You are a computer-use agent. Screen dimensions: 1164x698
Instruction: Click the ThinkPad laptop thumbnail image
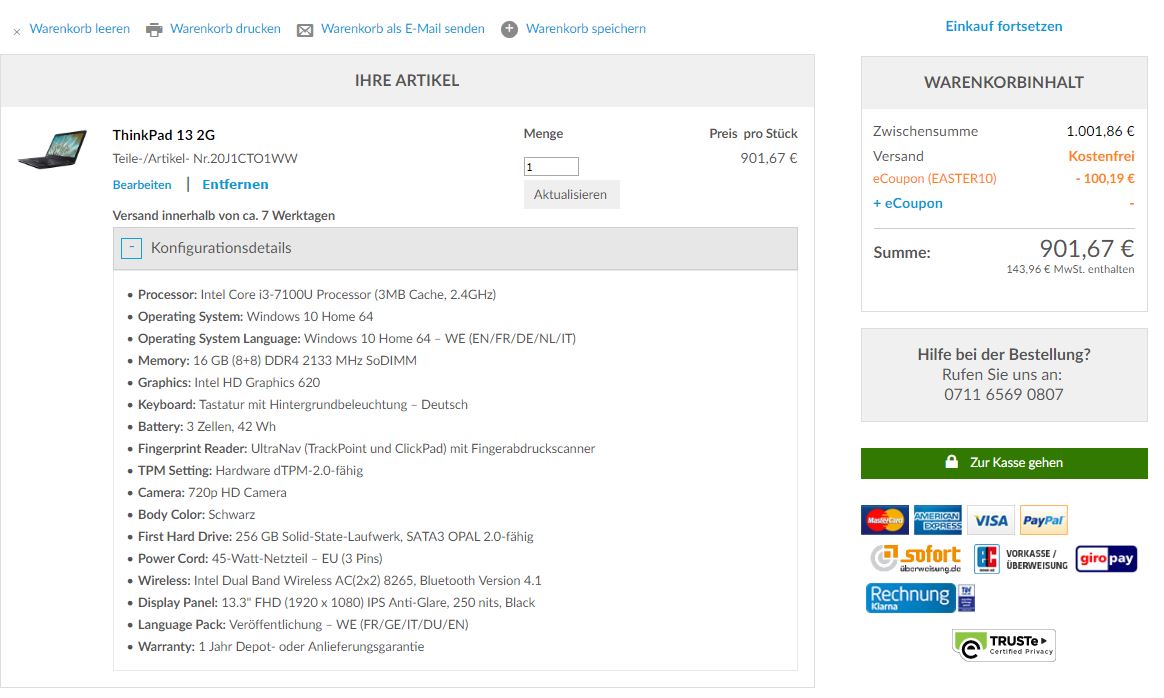tap(53, 149)
